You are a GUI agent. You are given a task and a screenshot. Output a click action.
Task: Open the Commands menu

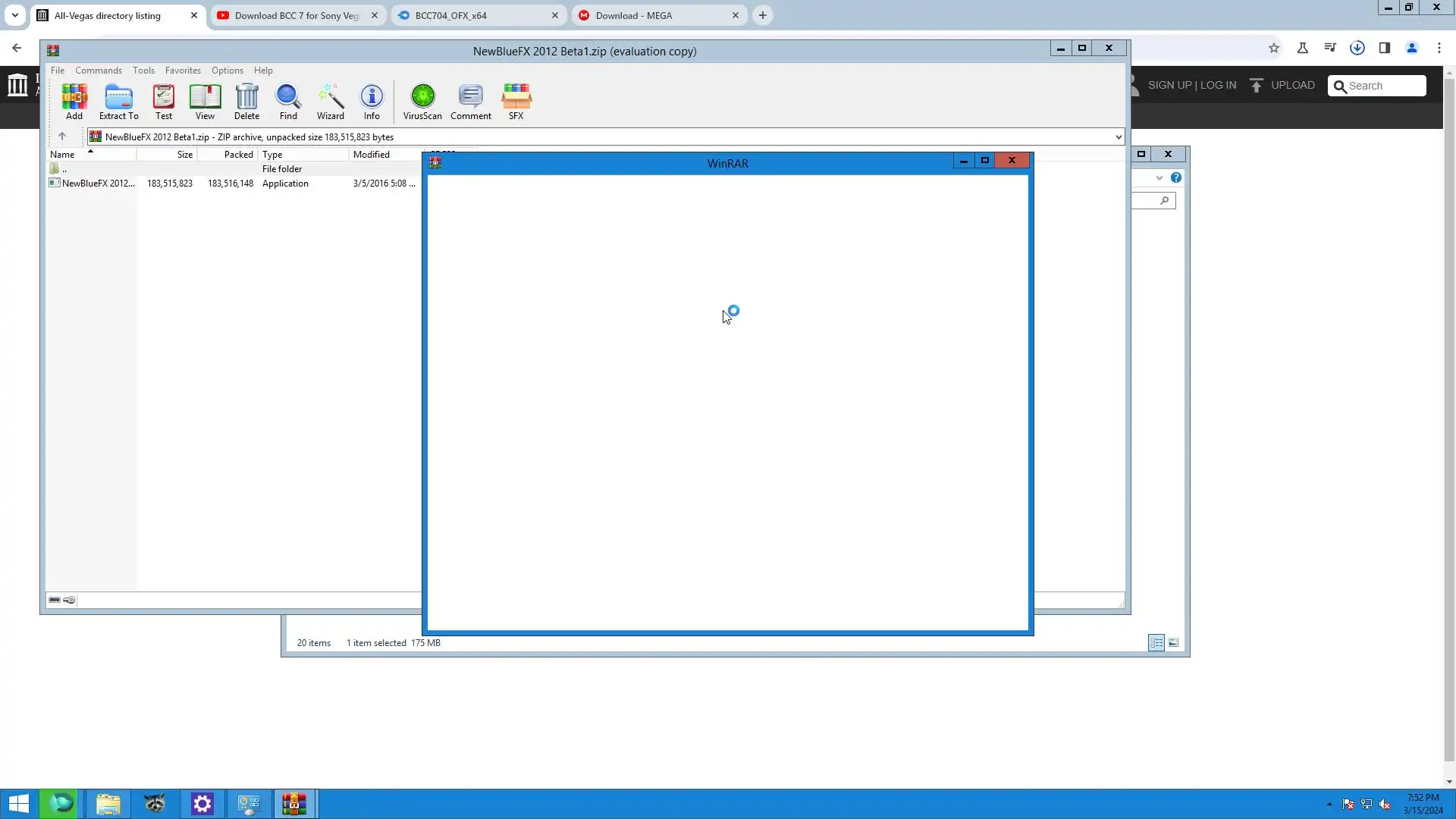click(98, 71)
